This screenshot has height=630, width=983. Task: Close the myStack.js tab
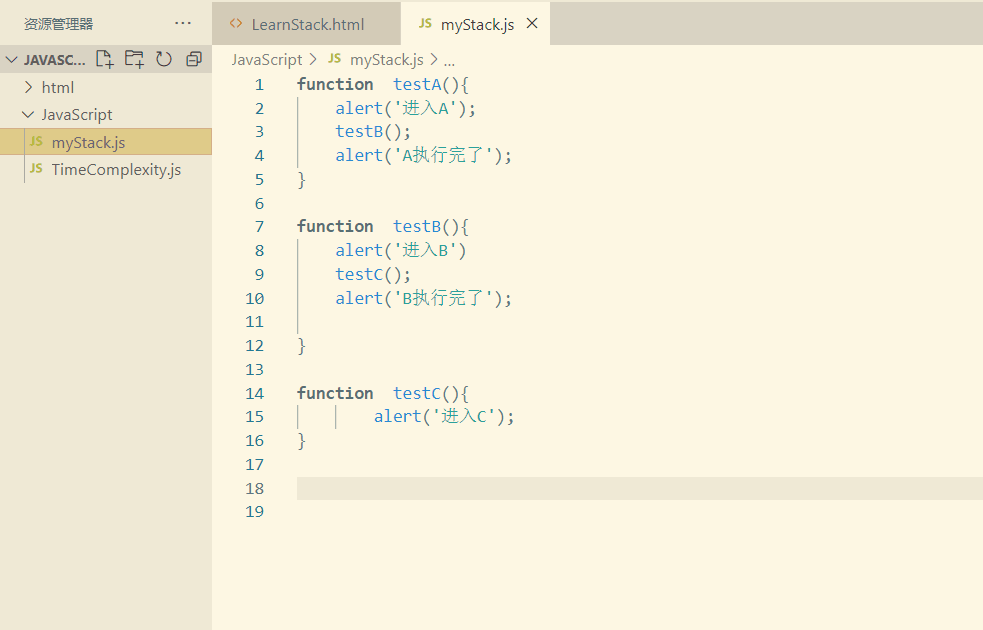(x=532, y=23)
